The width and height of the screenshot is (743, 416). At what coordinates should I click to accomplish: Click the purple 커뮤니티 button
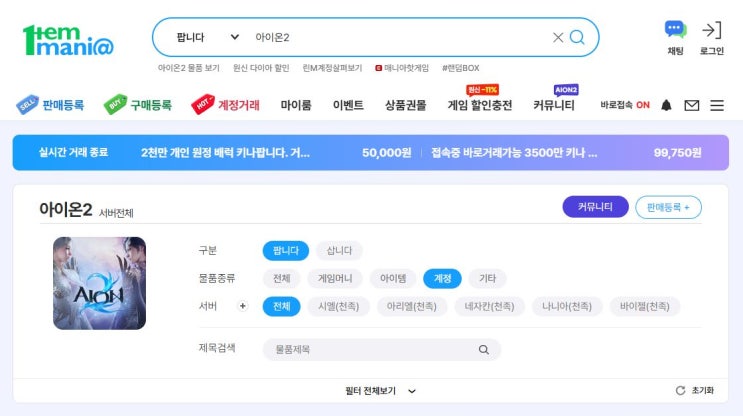(x=595, y=207)
